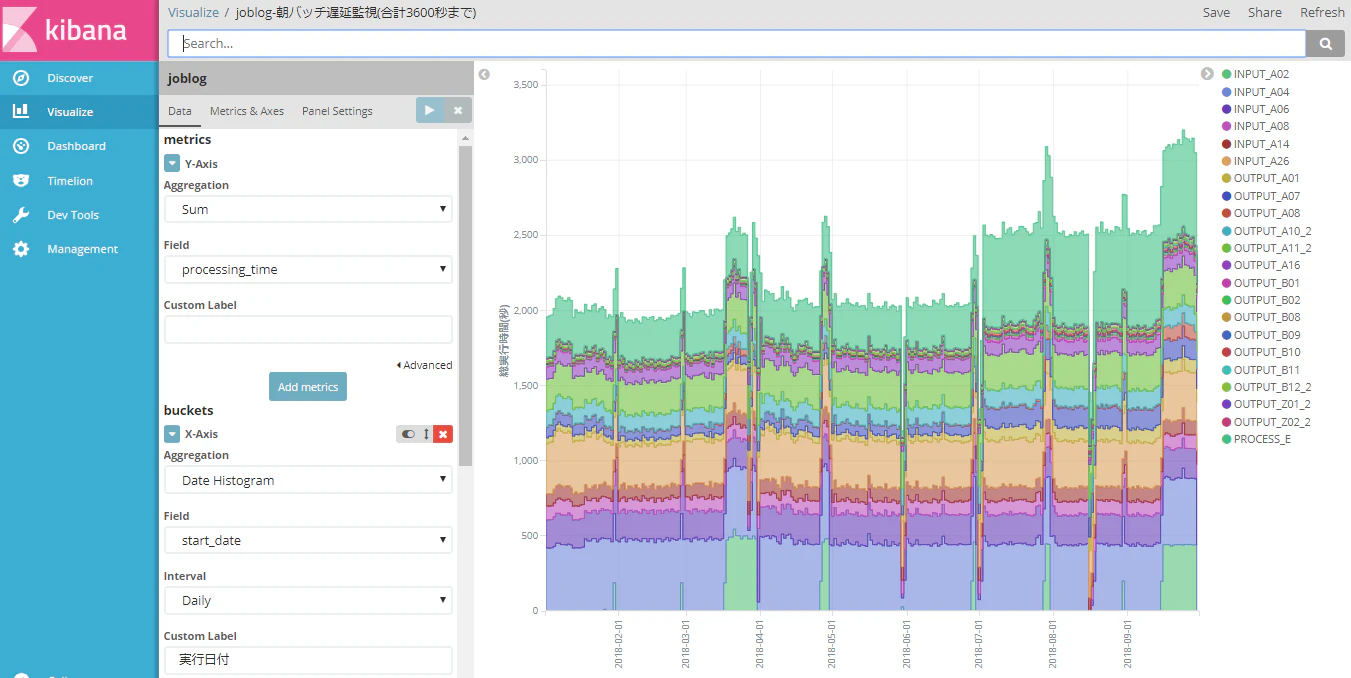Select OUTPUT_B10 legend entry
Screen dimensions: 1351x678
pos(1261,352)
